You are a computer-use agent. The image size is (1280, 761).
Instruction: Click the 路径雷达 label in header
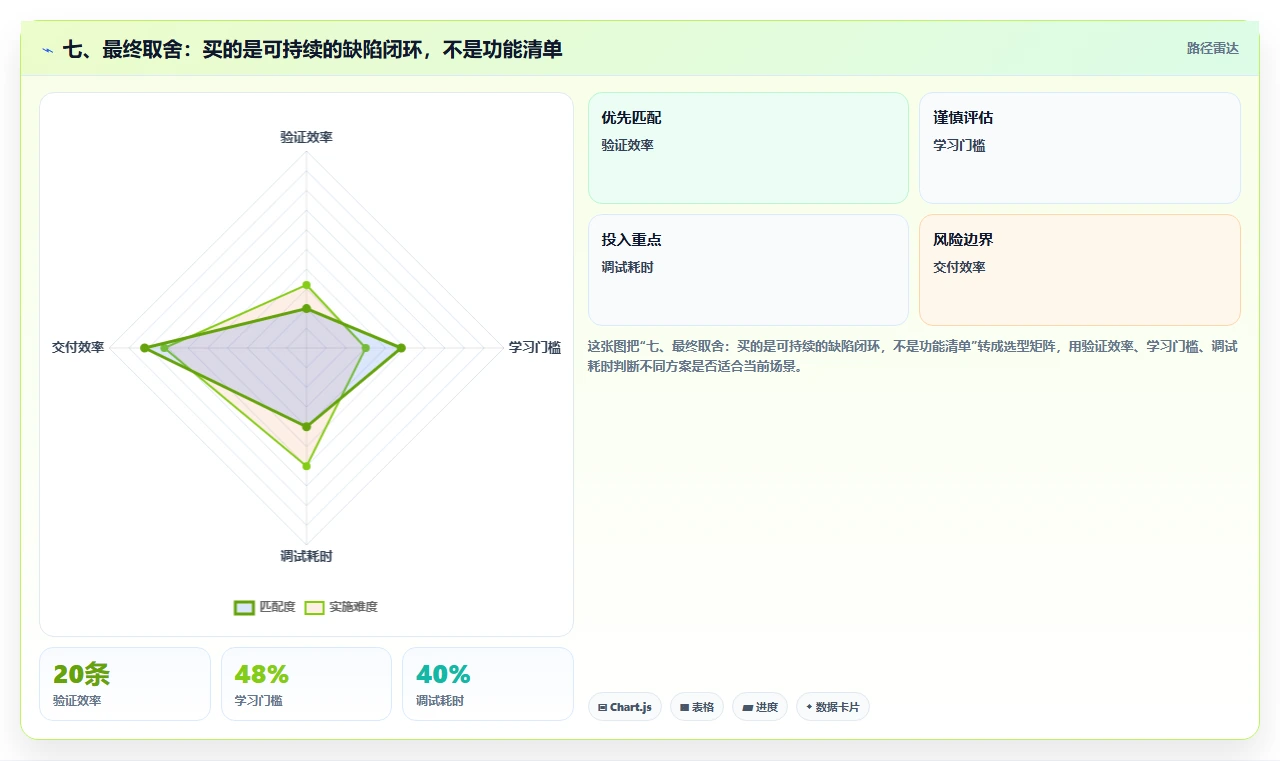point(1212,48)
